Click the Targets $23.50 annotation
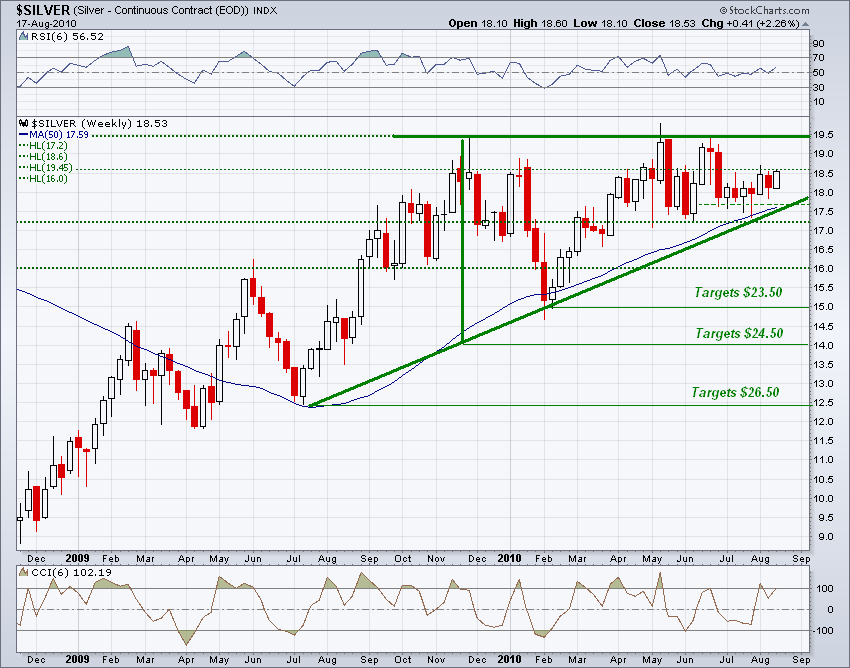Viewport: 850px width, 668px height. click(x=738, y=292)
